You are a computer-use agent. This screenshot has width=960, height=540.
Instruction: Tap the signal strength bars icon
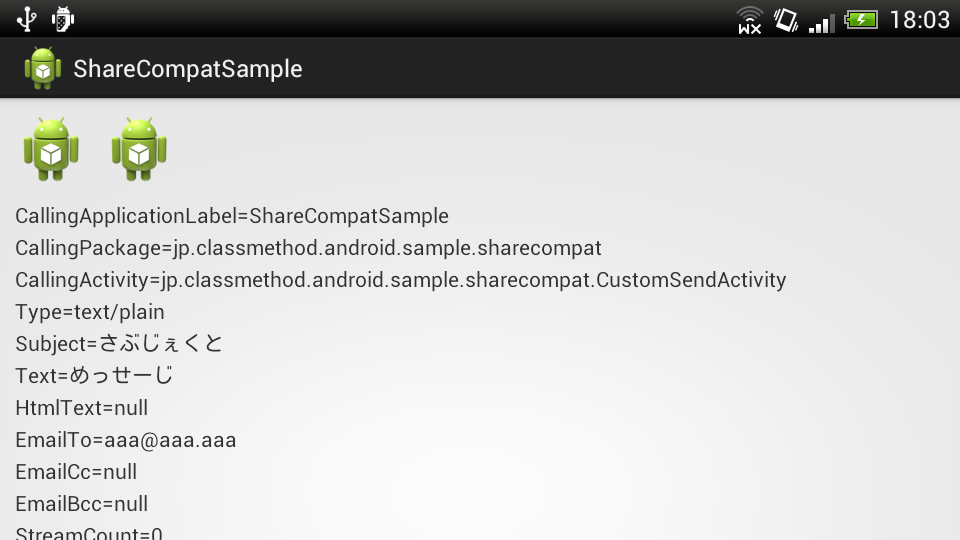tap(821, 20)
